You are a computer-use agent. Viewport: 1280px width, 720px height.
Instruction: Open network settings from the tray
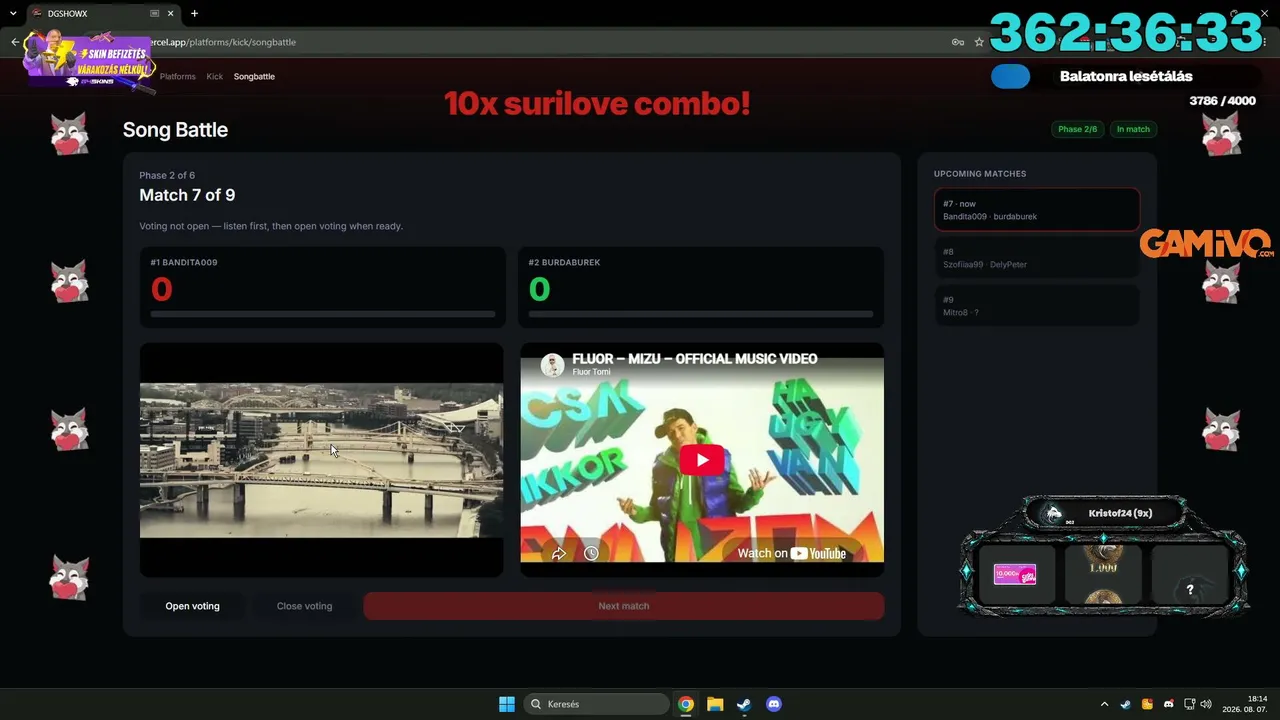(x=1188, y=704)
